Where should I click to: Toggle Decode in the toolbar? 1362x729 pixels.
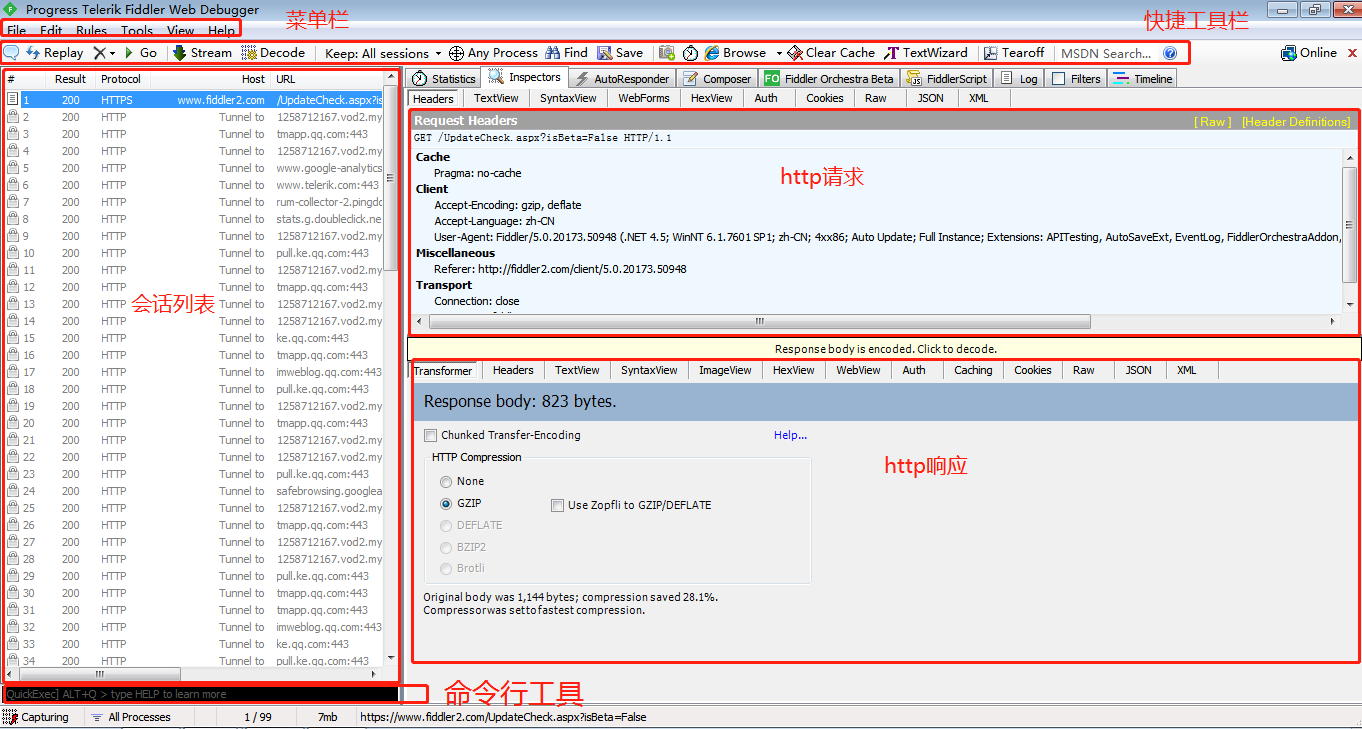click(x=273, y=53)
